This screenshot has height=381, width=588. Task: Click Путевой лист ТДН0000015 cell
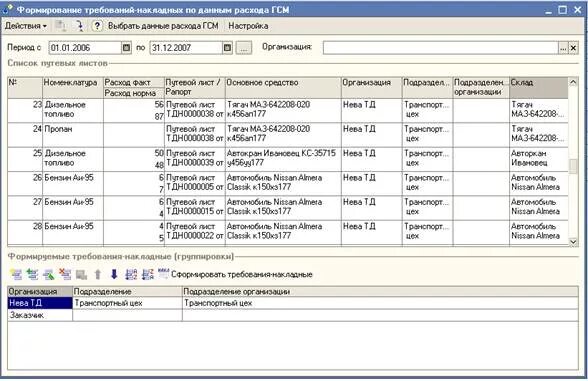195,207
